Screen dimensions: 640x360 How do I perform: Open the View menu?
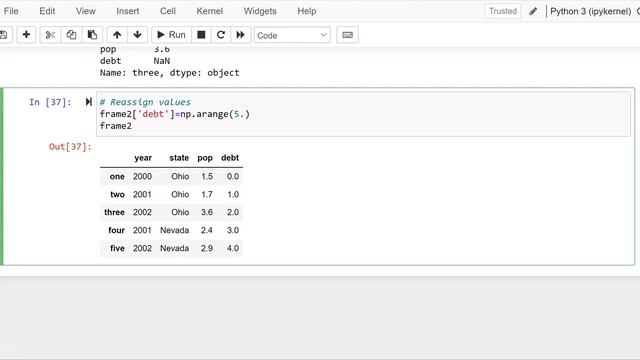[x=85, y=11]
